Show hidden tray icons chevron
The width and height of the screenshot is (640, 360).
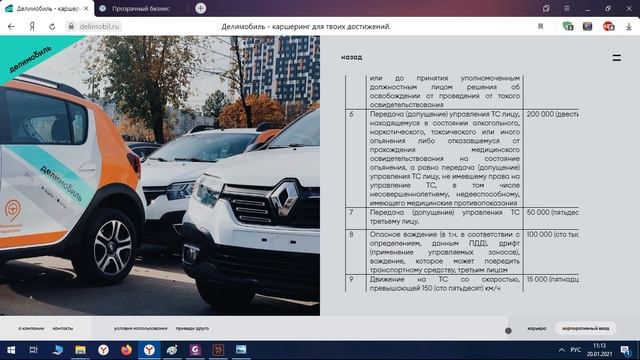coord(561,350)
